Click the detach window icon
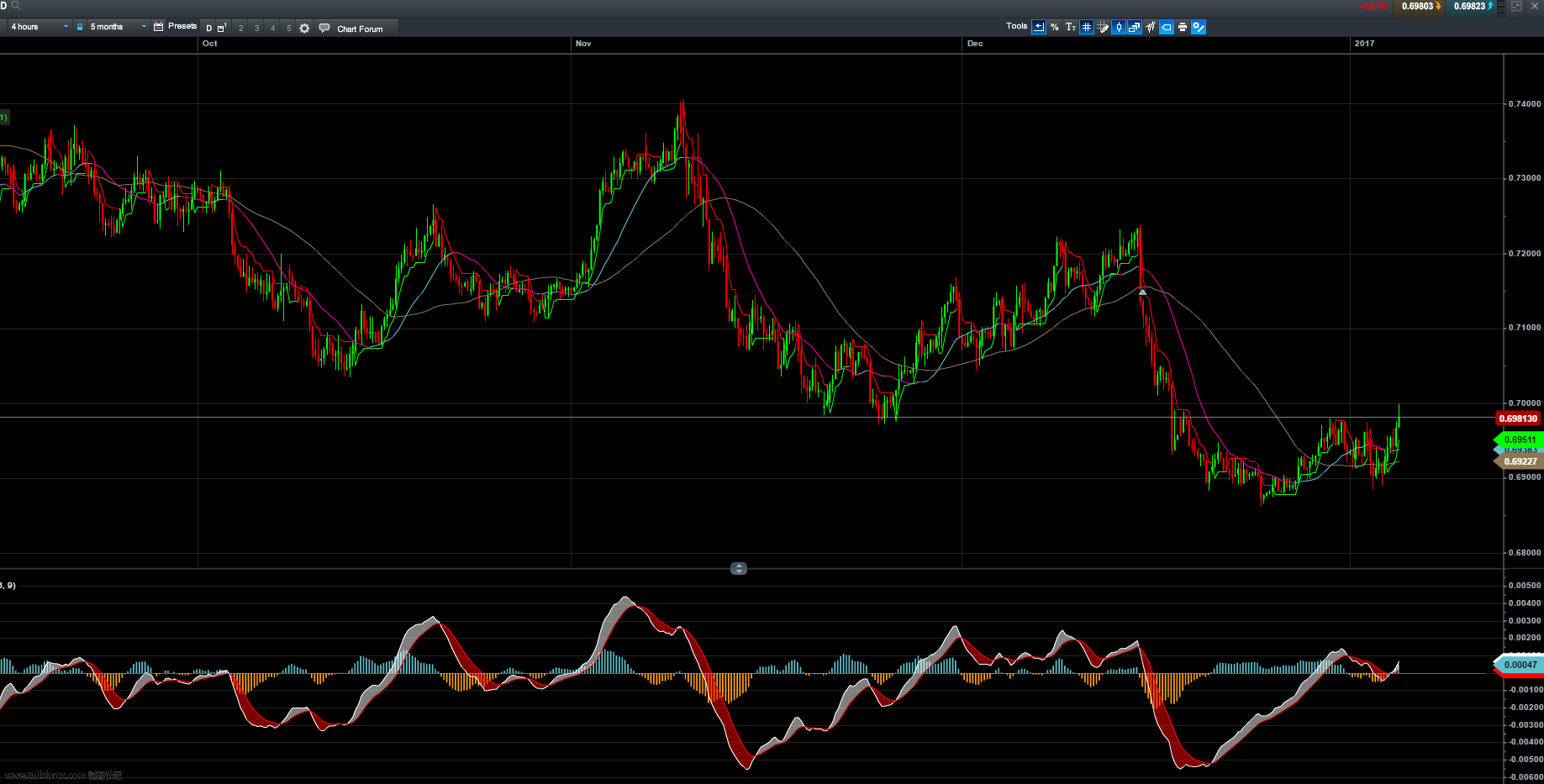The image size is (1544, 784). (x=1516, y=6)
